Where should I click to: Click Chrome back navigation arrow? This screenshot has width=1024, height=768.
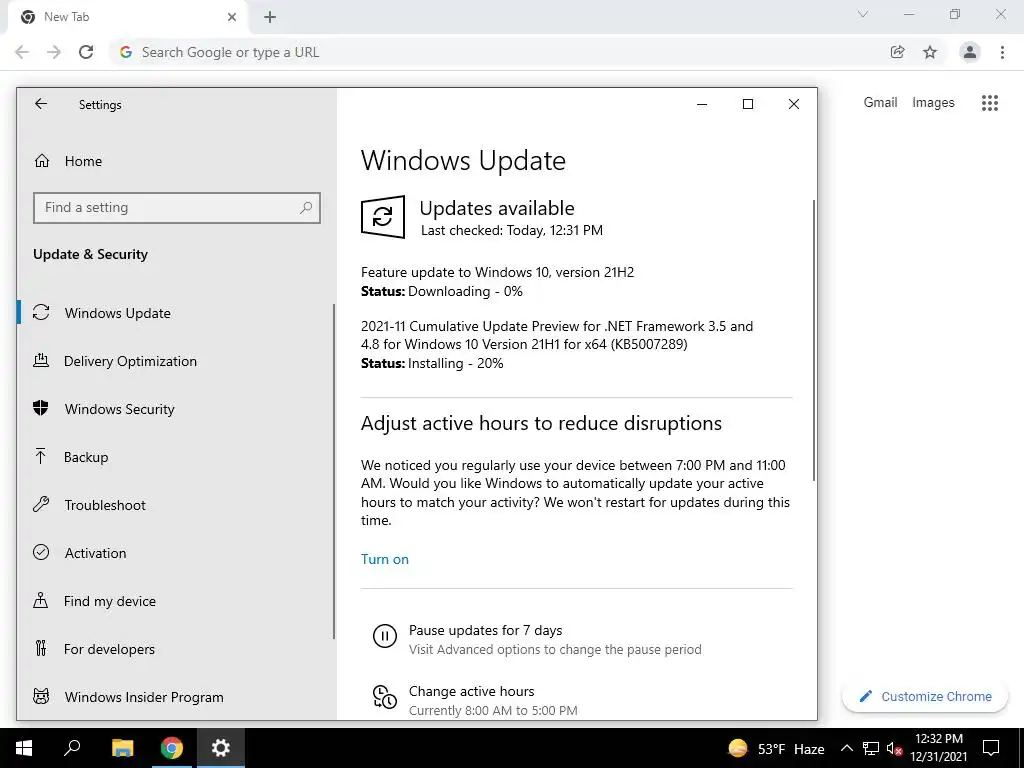click(22, 52)
